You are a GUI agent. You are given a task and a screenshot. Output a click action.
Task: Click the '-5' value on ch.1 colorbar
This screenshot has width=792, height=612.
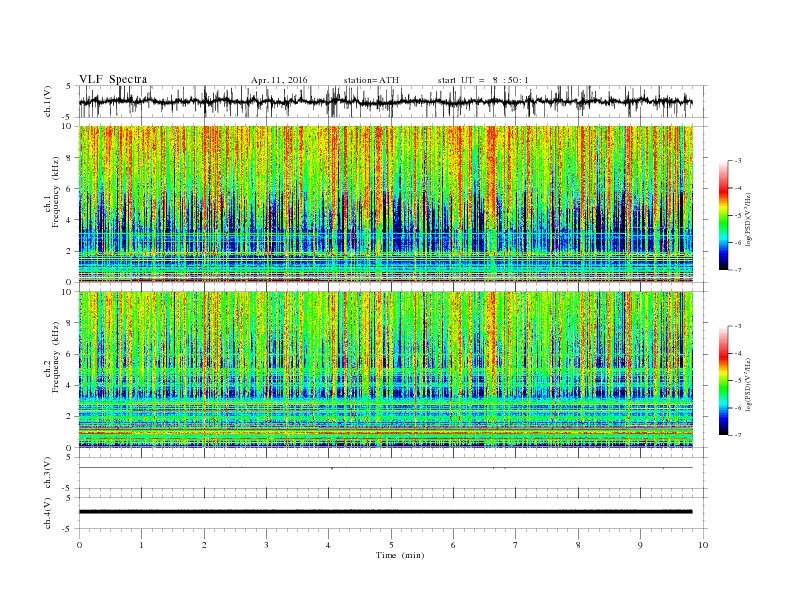click(737, 215)
